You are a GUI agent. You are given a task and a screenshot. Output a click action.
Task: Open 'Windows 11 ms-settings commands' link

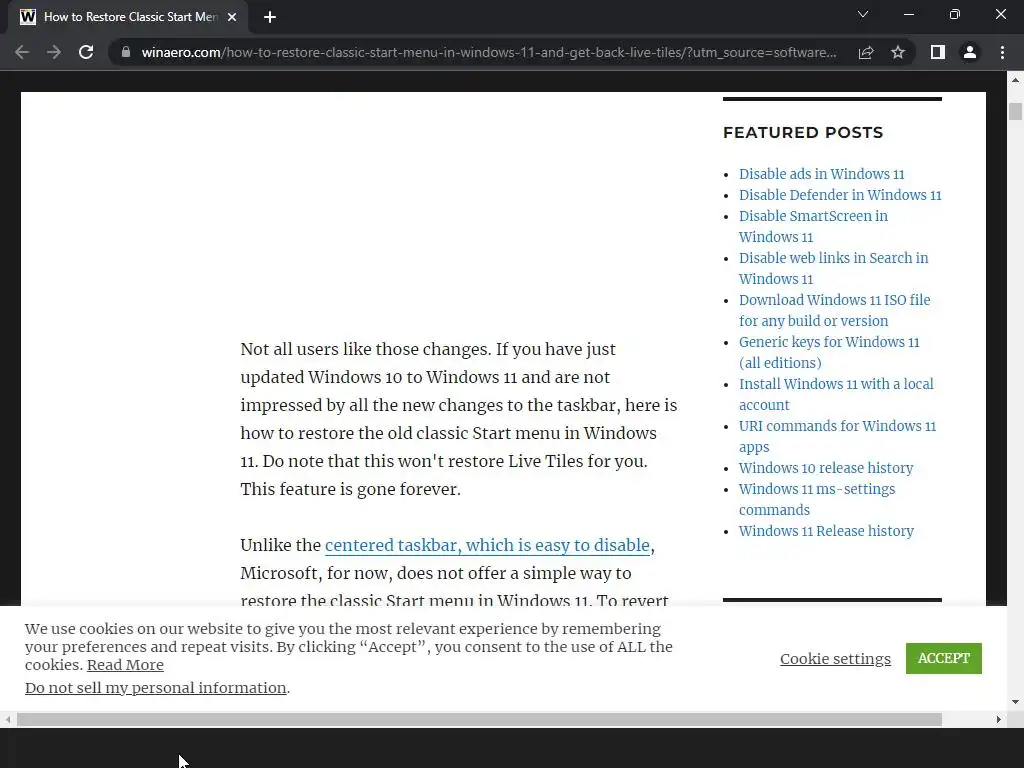pyautogui.click(x=817, y=499)
